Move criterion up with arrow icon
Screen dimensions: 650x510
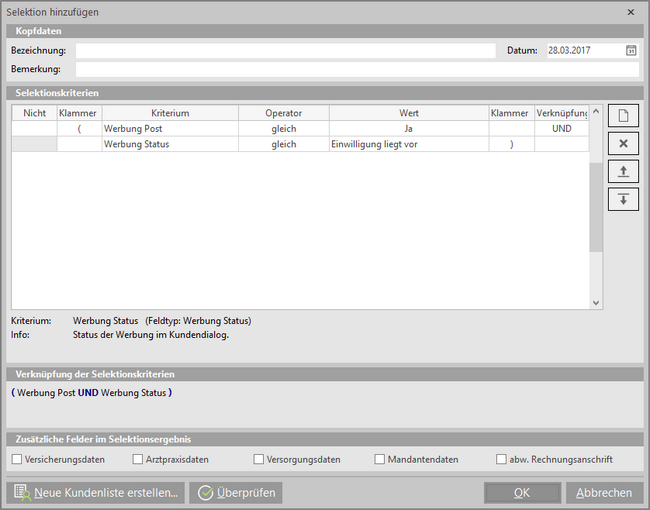623,172
